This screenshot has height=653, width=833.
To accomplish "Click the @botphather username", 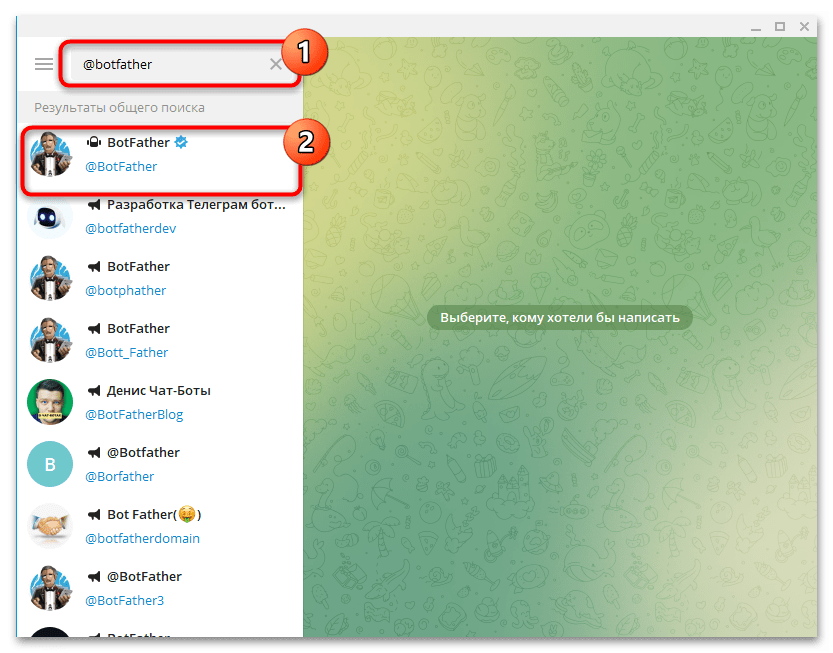I will pyautogui.click(x=126, y=291).
